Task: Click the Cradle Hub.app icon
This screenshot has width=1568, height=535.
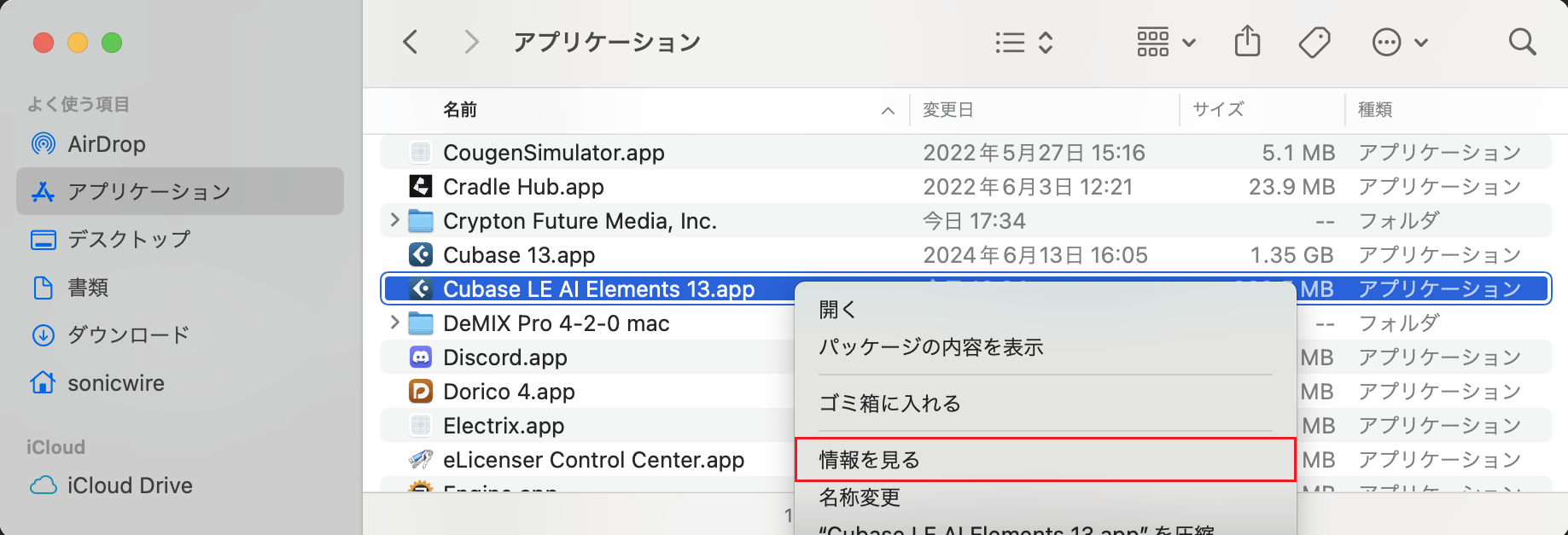Action: (421, 187)
